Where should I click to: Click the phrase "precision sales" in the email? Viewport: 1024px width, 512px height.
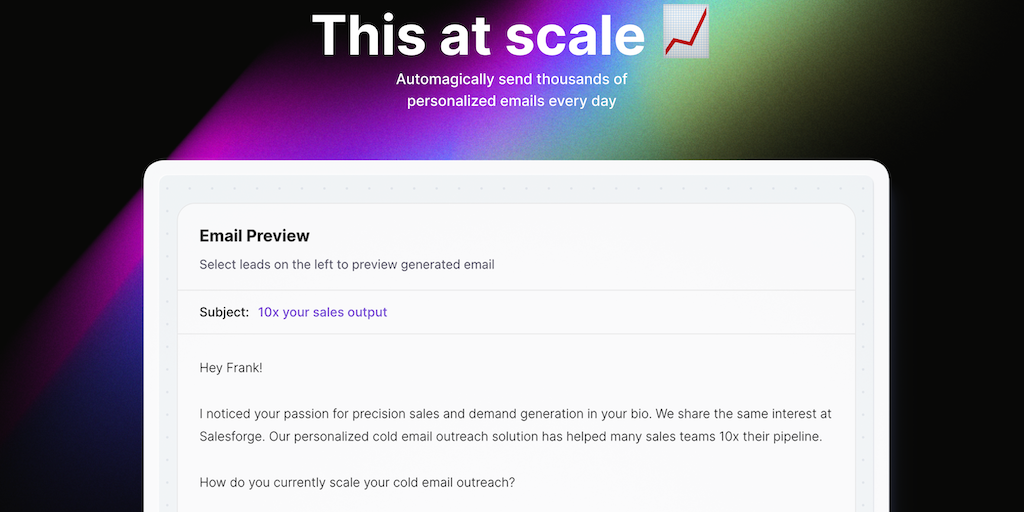pyautogui.click(x=410, y=414)
